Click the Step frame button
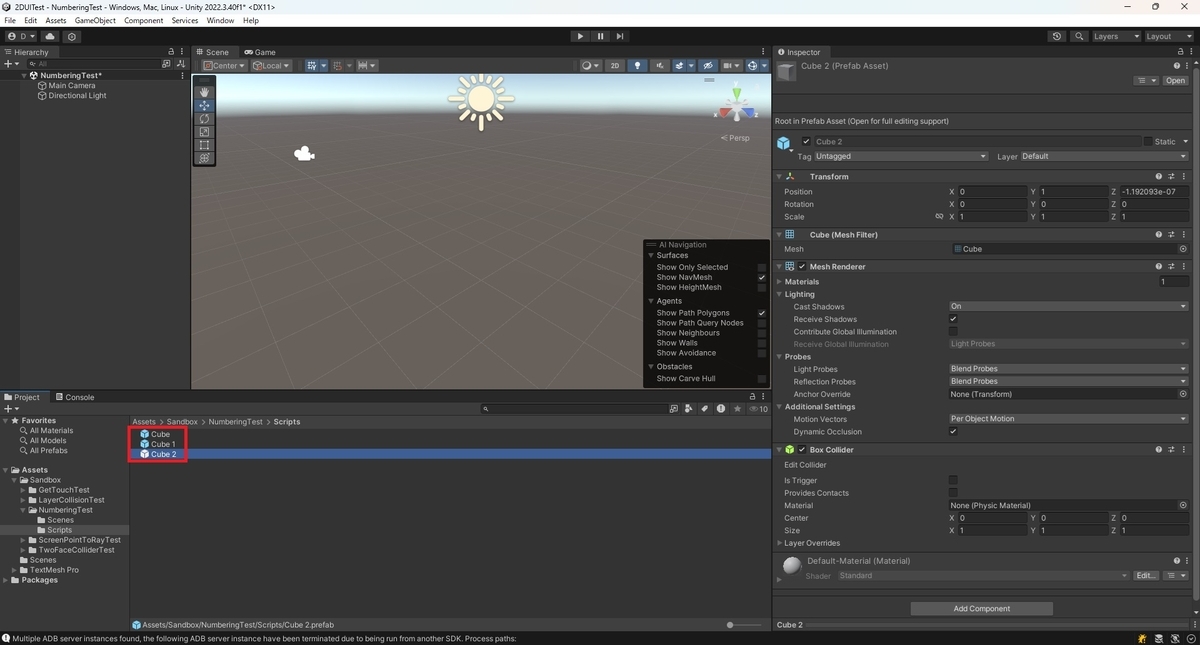The image size is (1200, 645). 620,36
